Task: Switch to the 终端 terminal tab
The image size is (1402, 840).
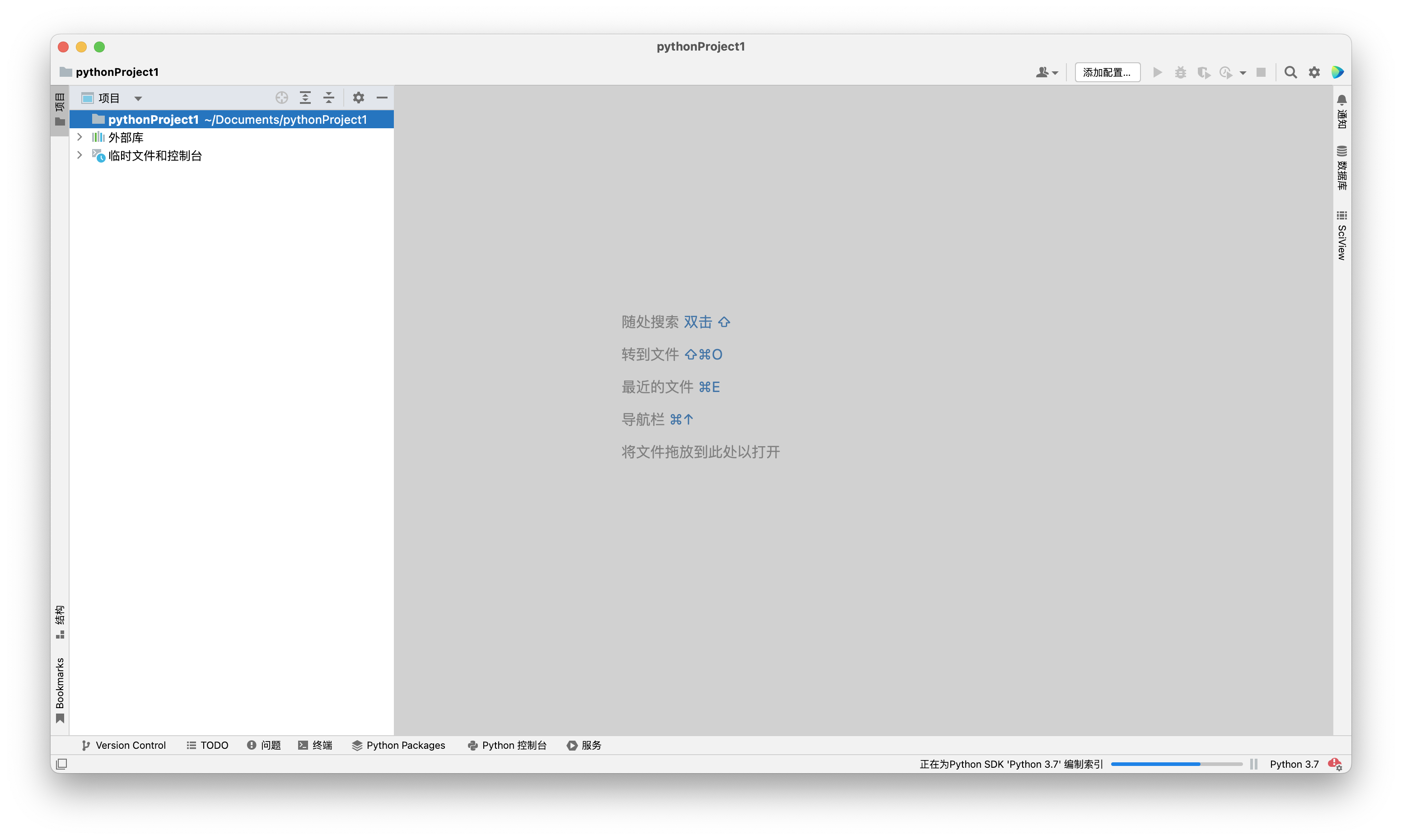Action: coord(315,746)
